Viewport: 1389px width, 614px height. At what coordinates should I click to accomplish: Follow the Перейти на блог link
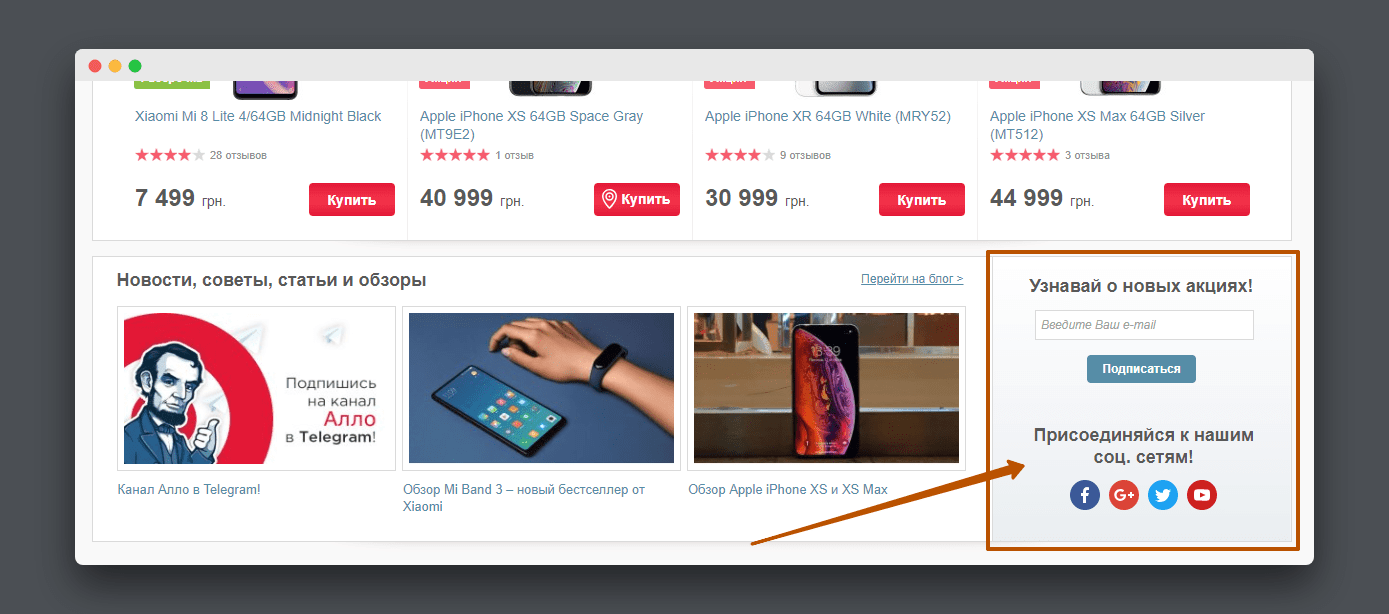(x=912, y=279)
